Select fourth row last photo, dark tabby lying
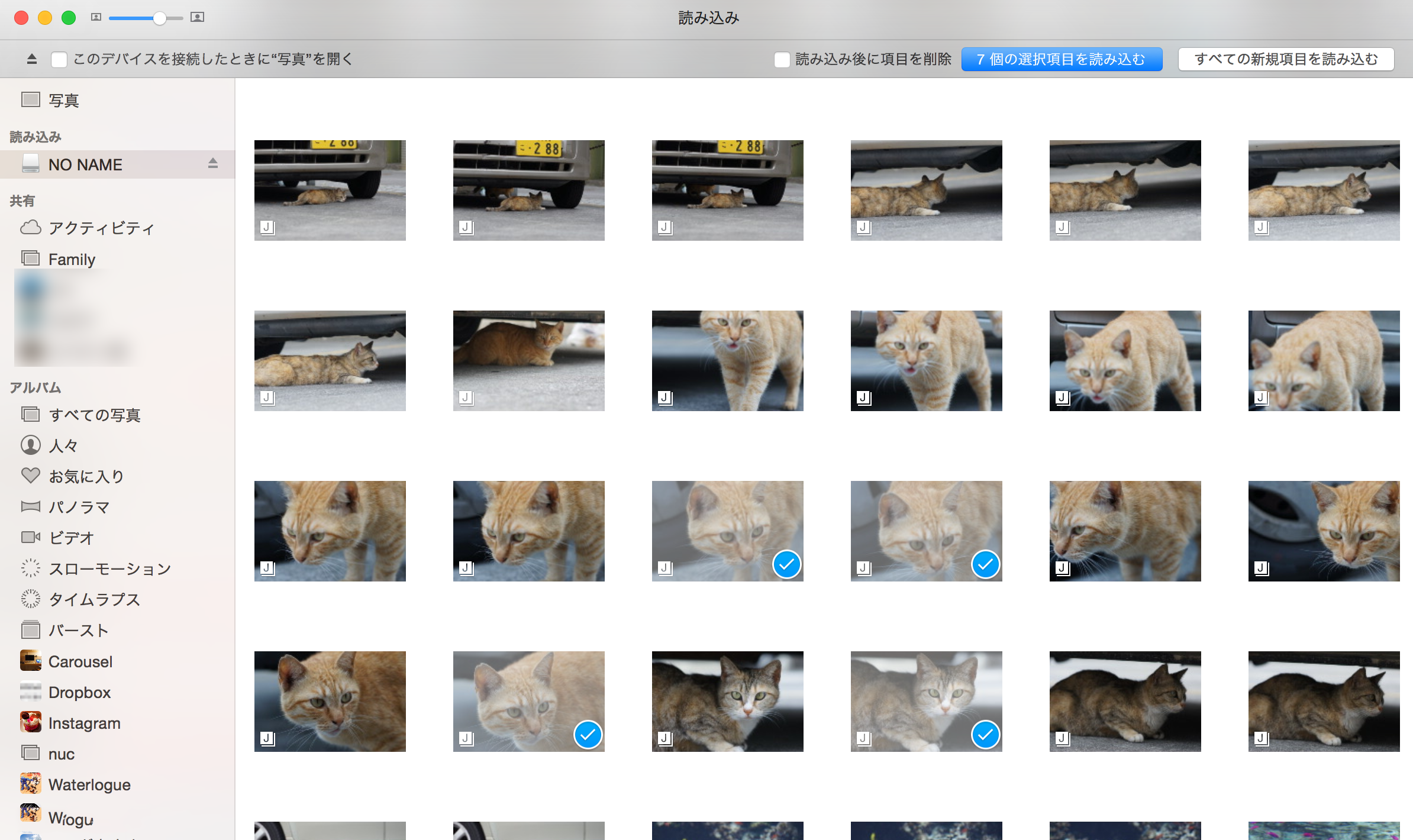The width and height of the screenshot is (1413, 840). [1324, 702]
